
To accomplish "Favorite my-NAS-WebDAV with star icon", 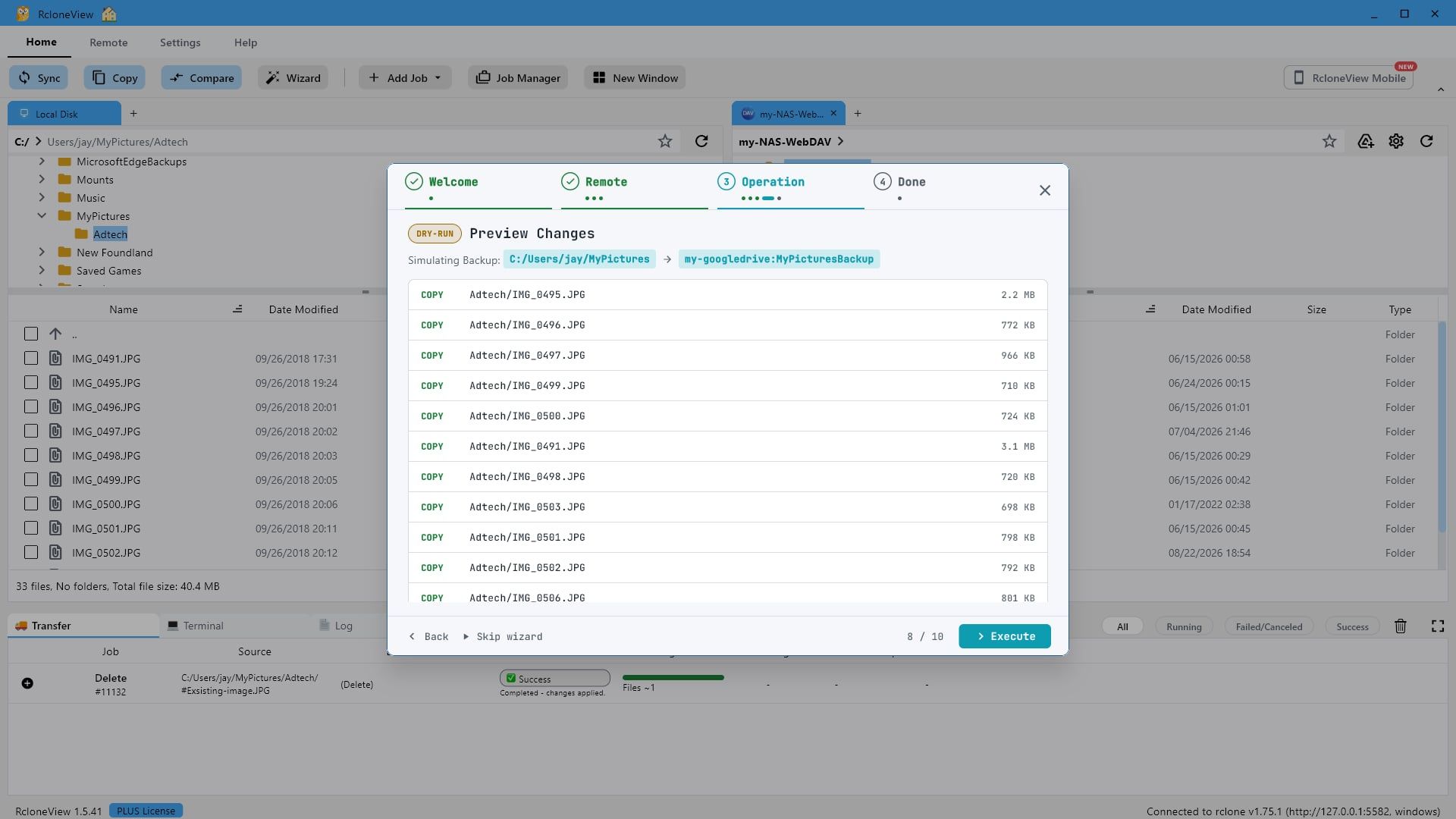I will 1329,141.
